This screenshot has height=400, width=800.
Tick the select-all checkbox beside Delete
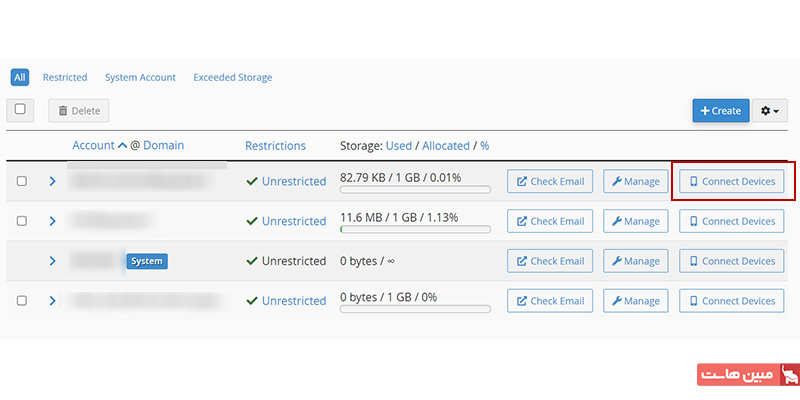coord(20,110)
